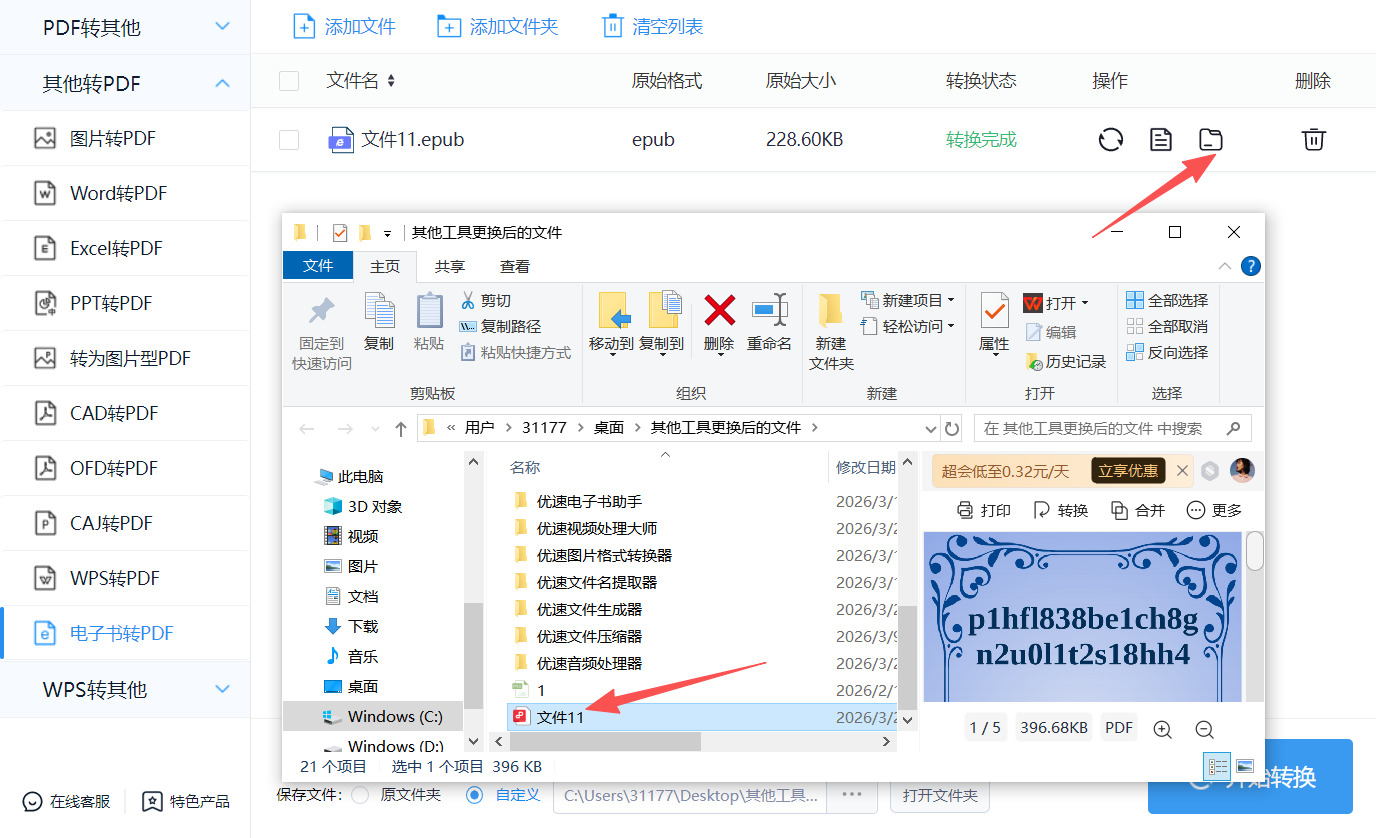Tick the checkbox for 文件11.epub
This screenshot has width=1376, height=838.
[289, 140]
